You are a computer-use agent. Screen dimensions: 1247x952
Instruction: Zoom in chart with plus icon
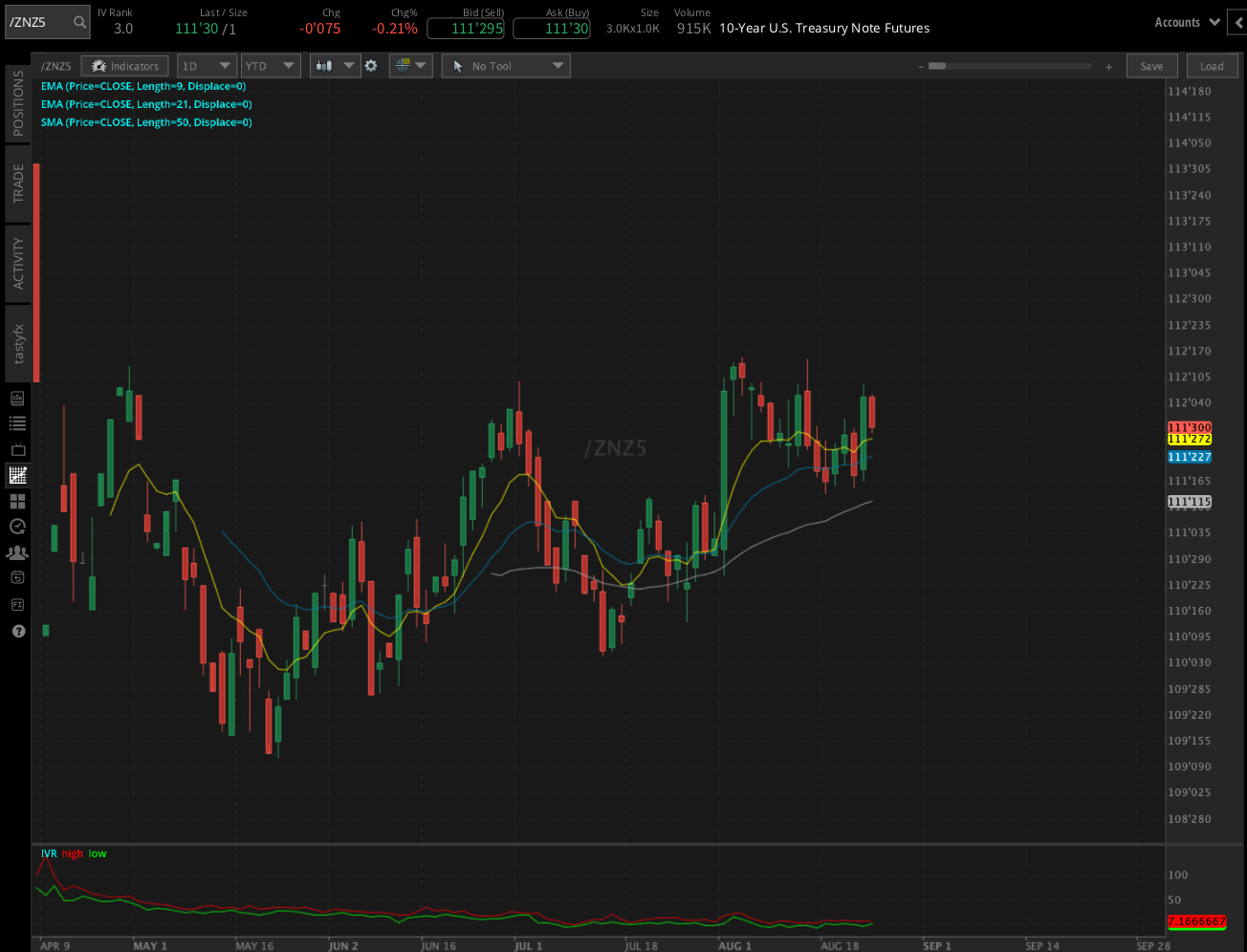point(1109,67)
